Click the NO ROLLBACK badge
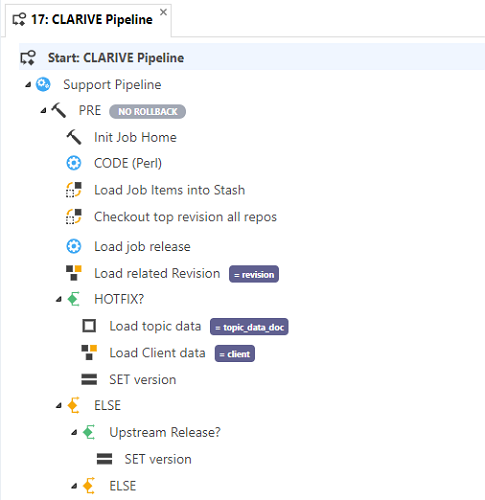 pyautogui.click(x=147, y=111)
